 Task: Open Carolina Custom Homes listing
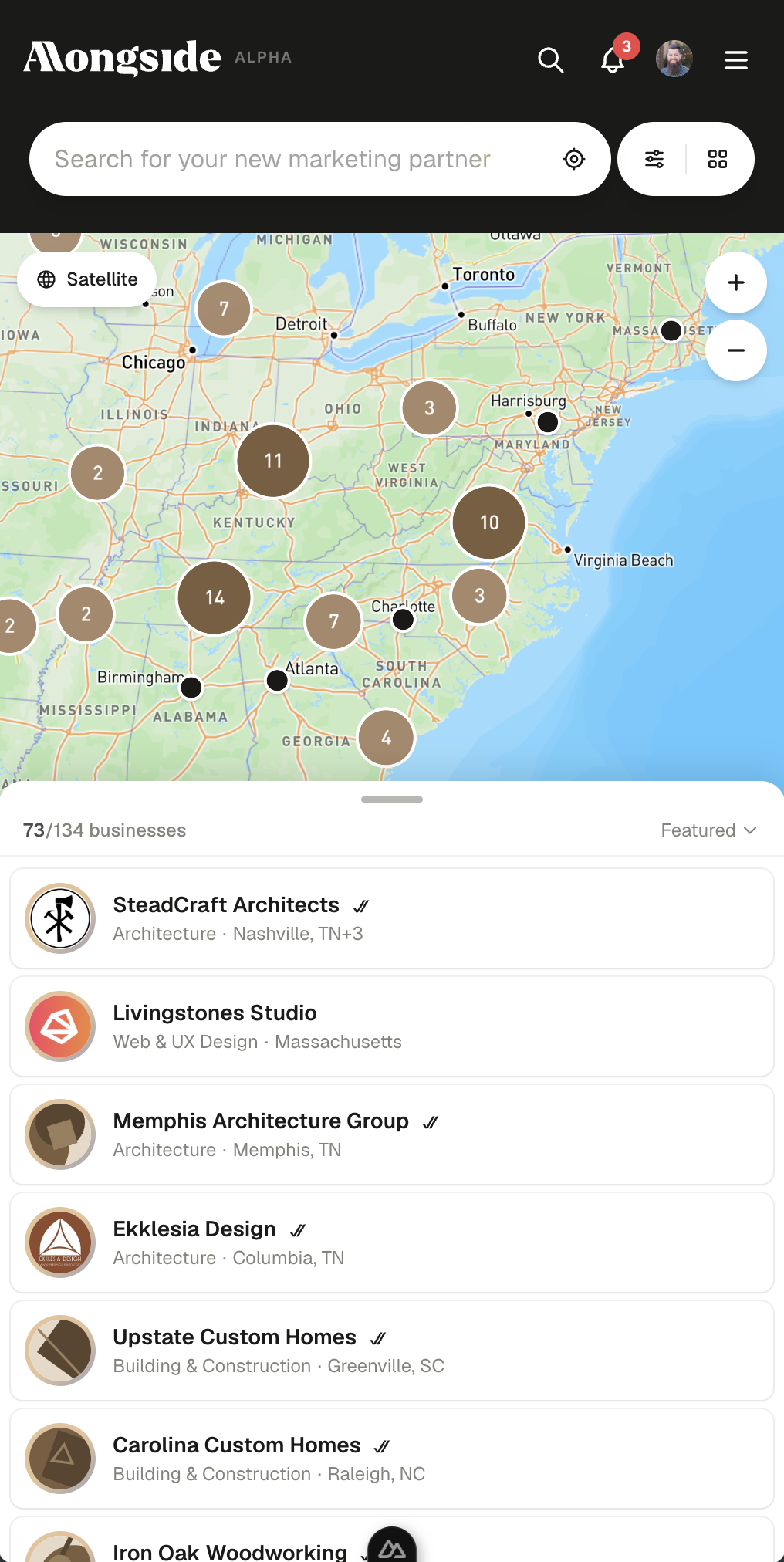point(392,1459)
